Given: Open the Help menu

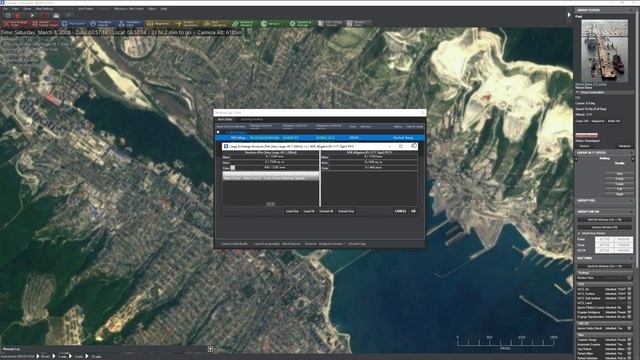Looking at the screenshot, I should point(163,9).
